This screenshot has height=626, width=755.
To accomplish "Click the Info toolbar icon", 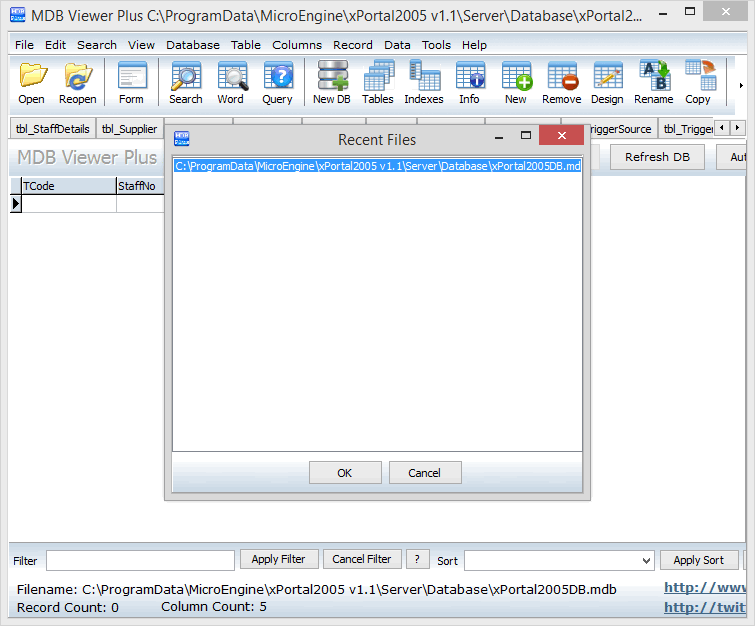I will (x=469, y=82).
